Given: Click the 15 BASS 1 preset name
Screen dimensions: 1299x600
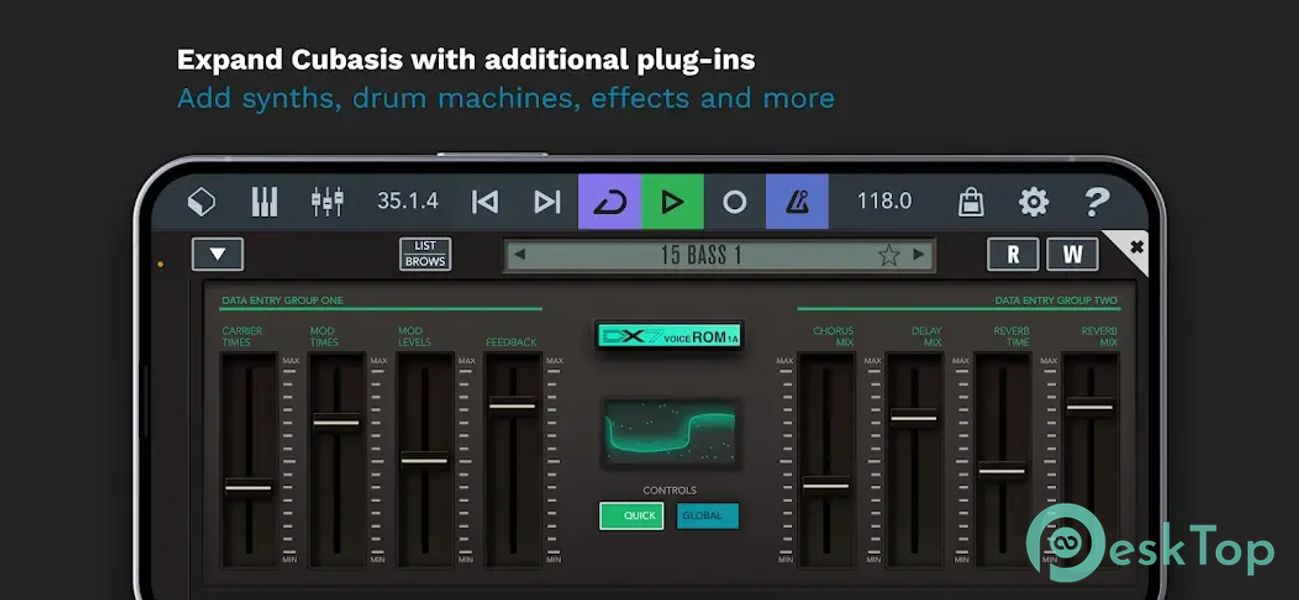Looking at the screenshot, I should click(x=701, y=255).
